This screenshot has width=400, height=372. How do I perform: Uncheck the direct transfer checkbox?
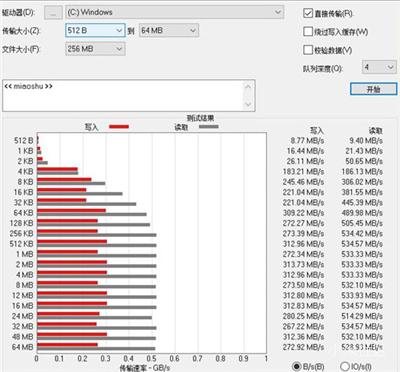(x=308, y=13)
